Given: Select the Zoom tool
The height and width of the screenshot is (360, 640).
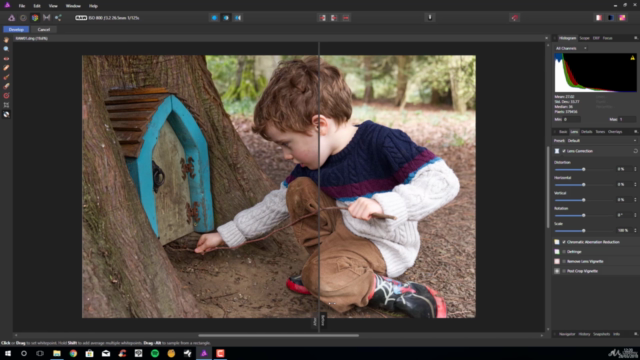Looking at the screenshot, I should coord(6,49).
